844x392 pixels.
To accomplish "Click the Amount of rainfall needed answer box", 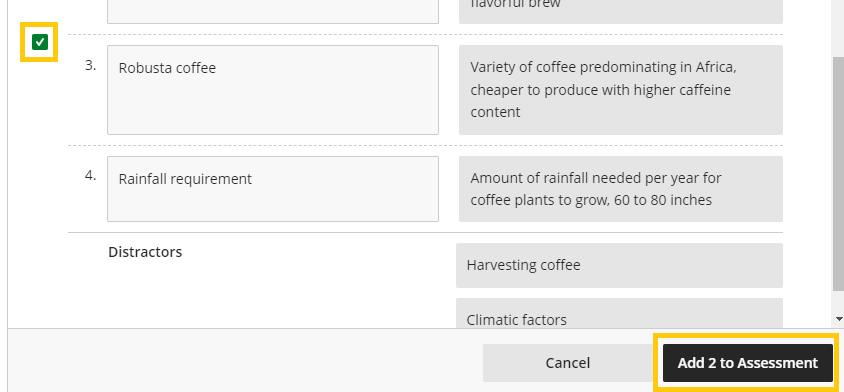I will point(621,189).
